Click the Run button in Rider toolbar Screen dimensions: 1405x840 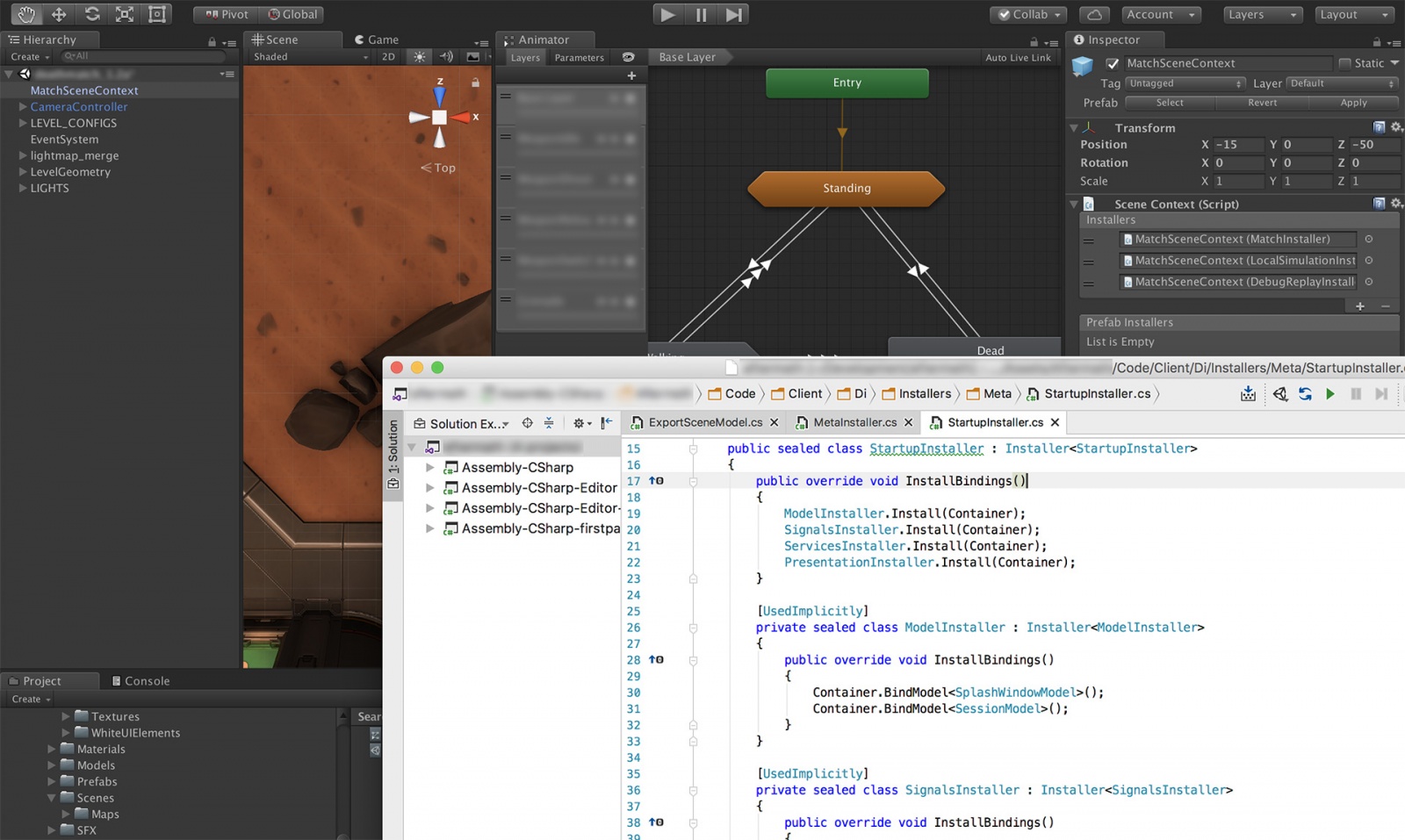1330,394
